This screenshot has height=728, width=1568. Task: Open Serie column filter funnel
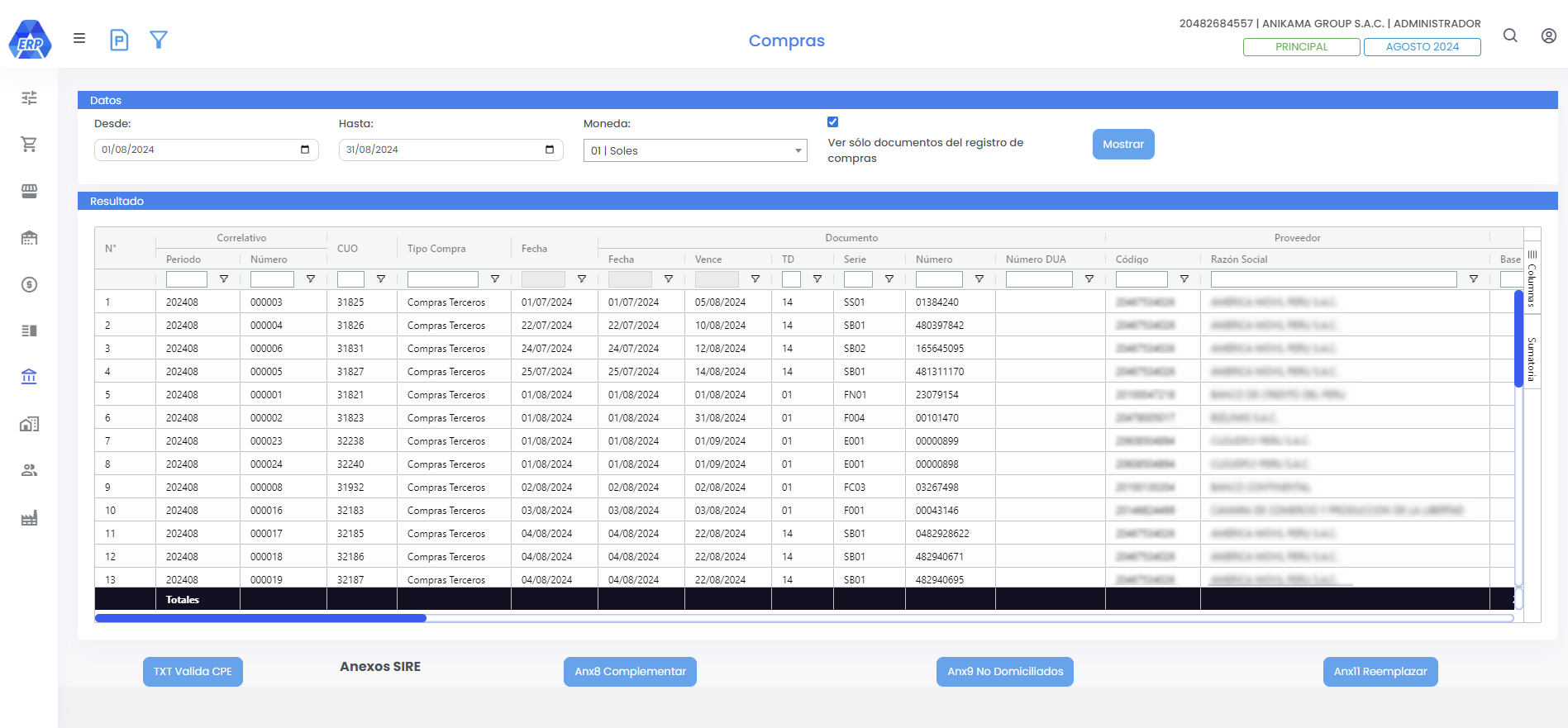[889, 279]
